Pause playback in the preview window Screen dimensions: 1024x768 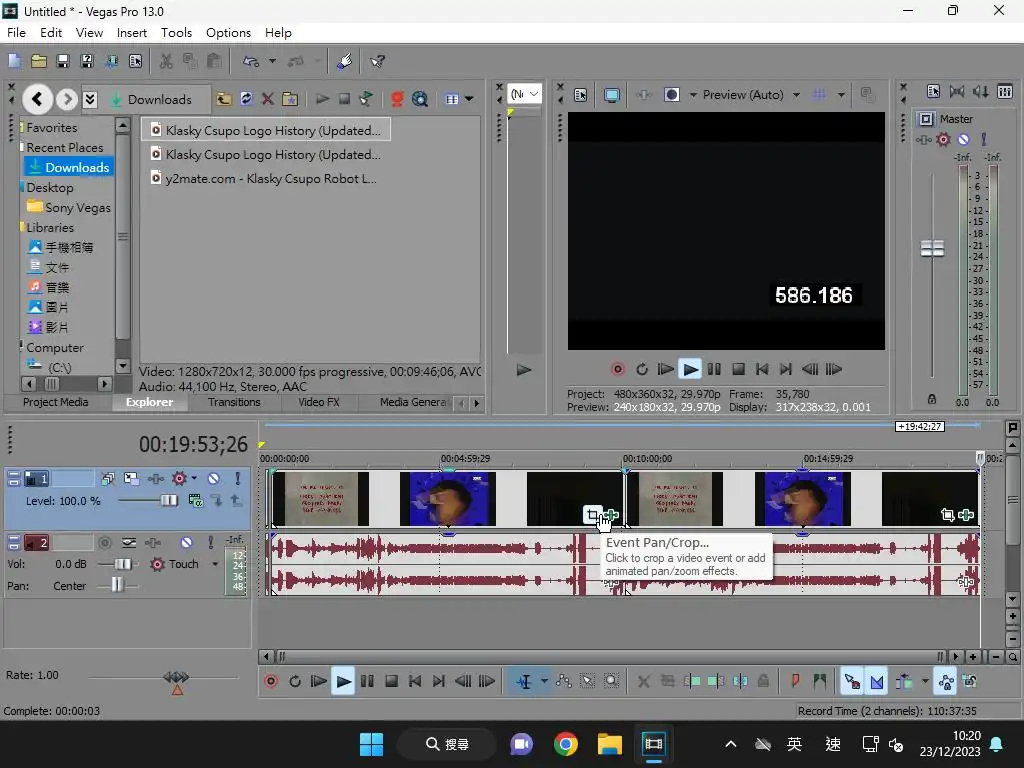click(714, 369)
